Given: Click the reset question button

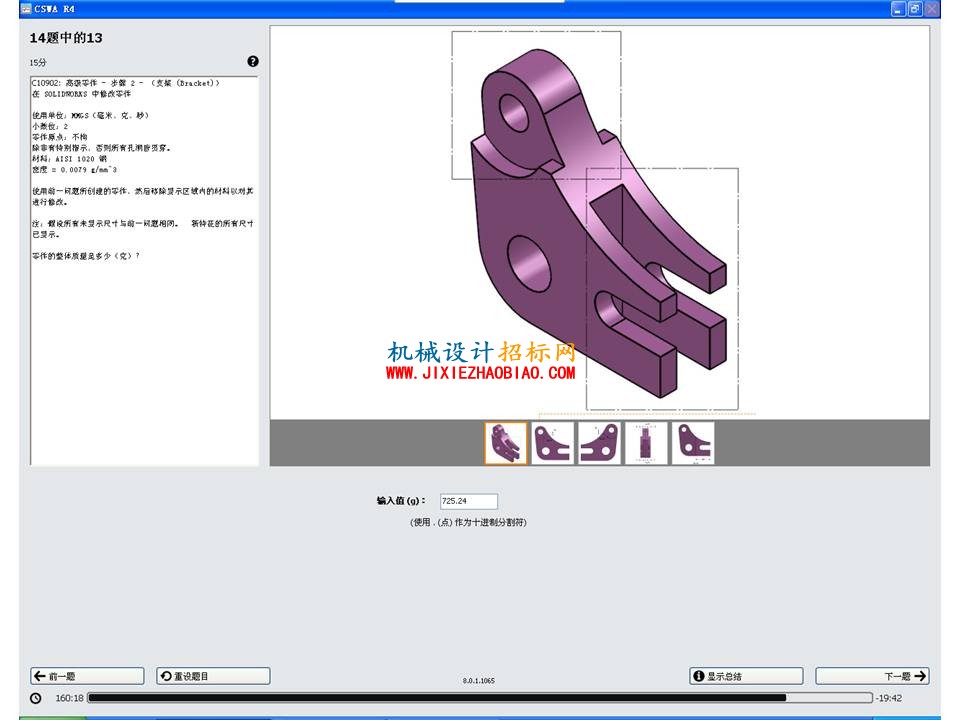Looking at the screenshot, I should 213,676.
